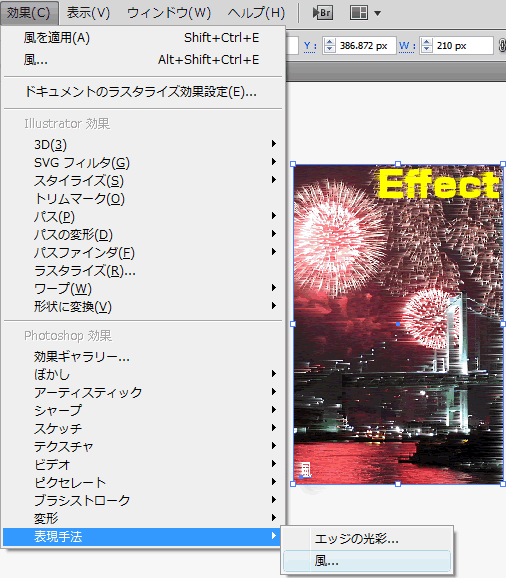The width and height of the screenshot is (506, 578).
Task: Open the ヘルプ(H) menu
Action: point(257,13)
